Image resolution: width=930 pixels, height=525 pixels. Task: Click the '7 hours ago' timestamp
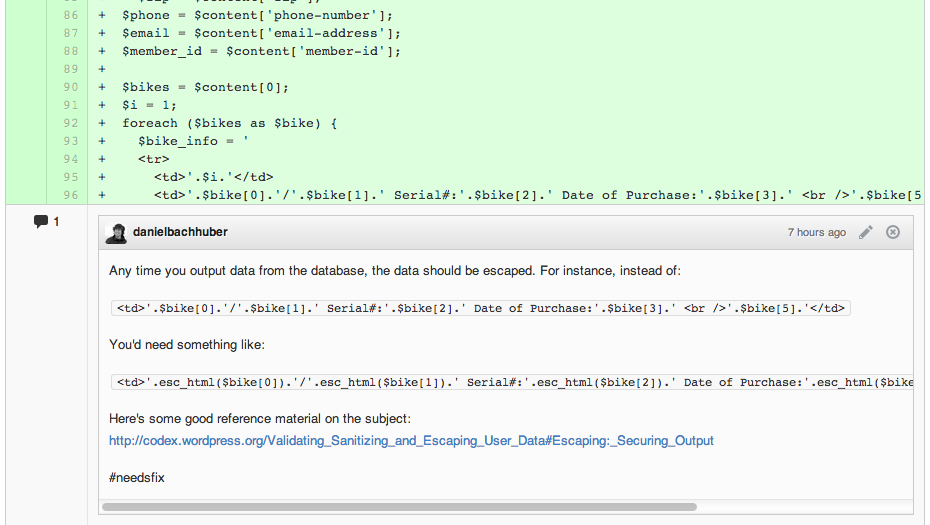coord(817,233)
